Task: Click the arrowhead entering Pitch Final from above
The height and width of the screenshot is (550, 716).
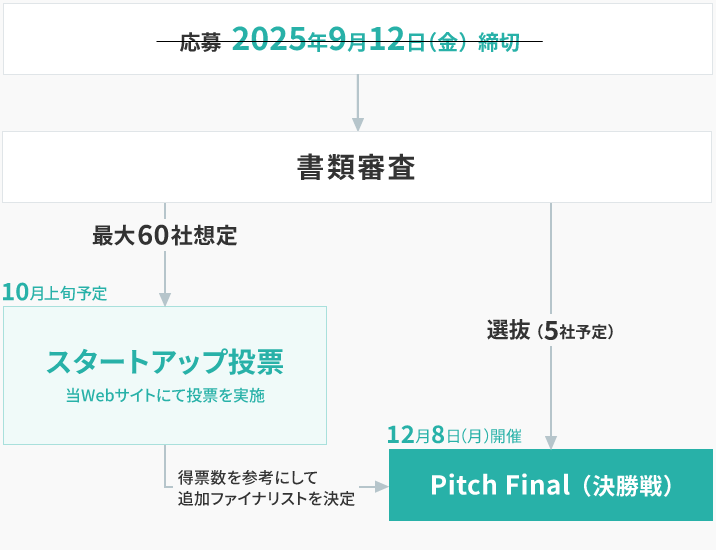Action: coord(551,442)
